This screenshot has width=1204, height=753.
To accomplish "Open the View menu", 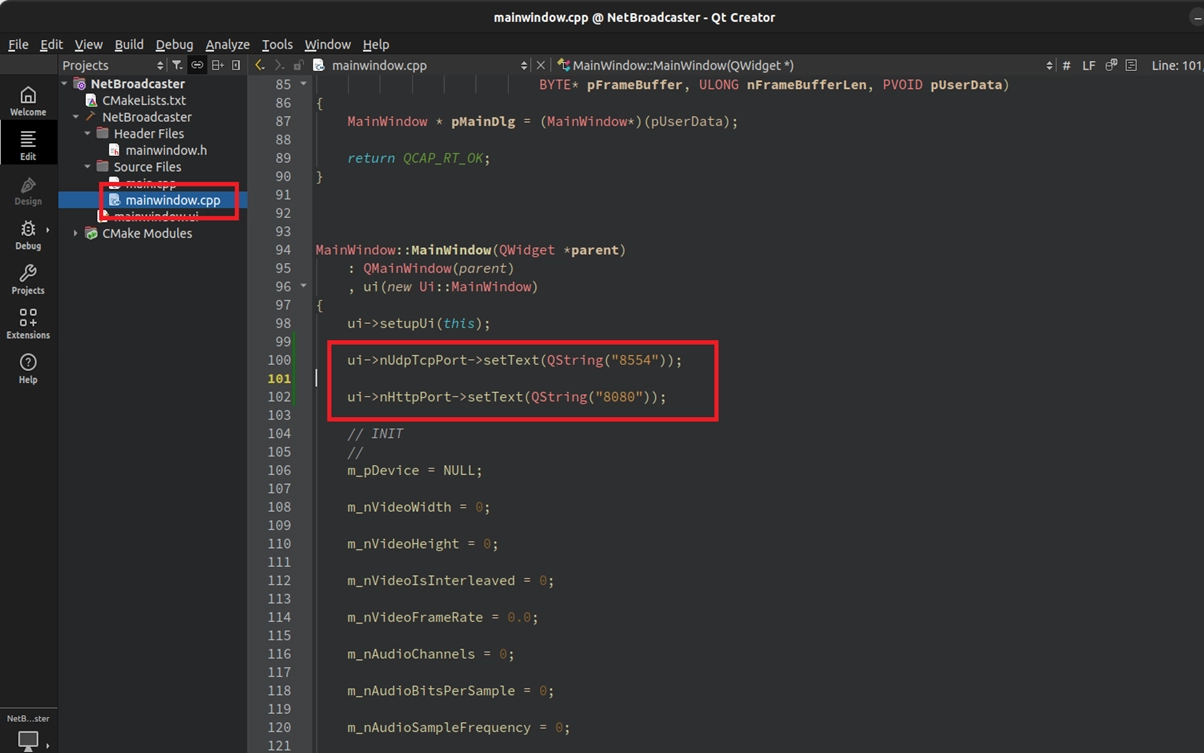I will [x=88, y=44].
